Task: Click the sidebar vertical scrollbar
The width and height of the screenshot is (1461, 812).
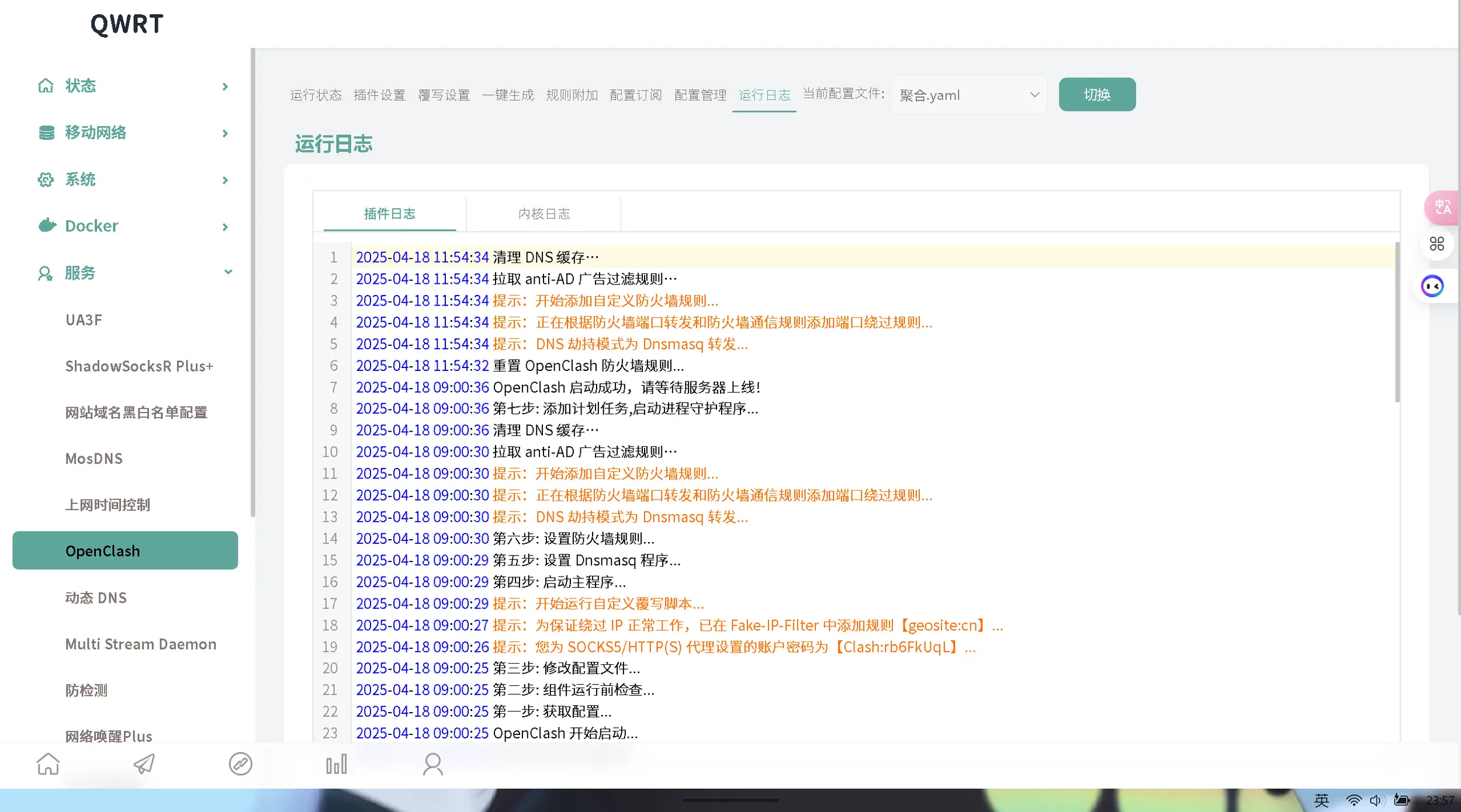Action: 253,283
